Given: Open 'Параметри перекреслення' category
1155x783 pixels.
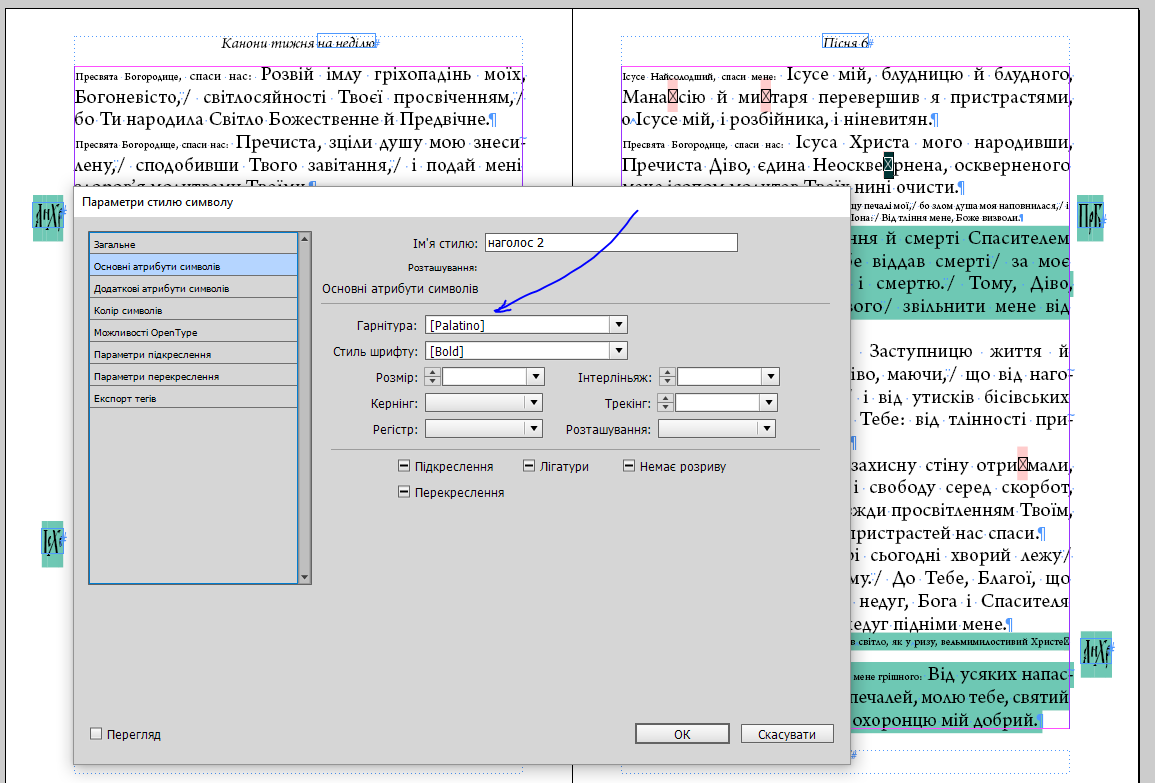Looking at the screenshot, I should 193,376.
